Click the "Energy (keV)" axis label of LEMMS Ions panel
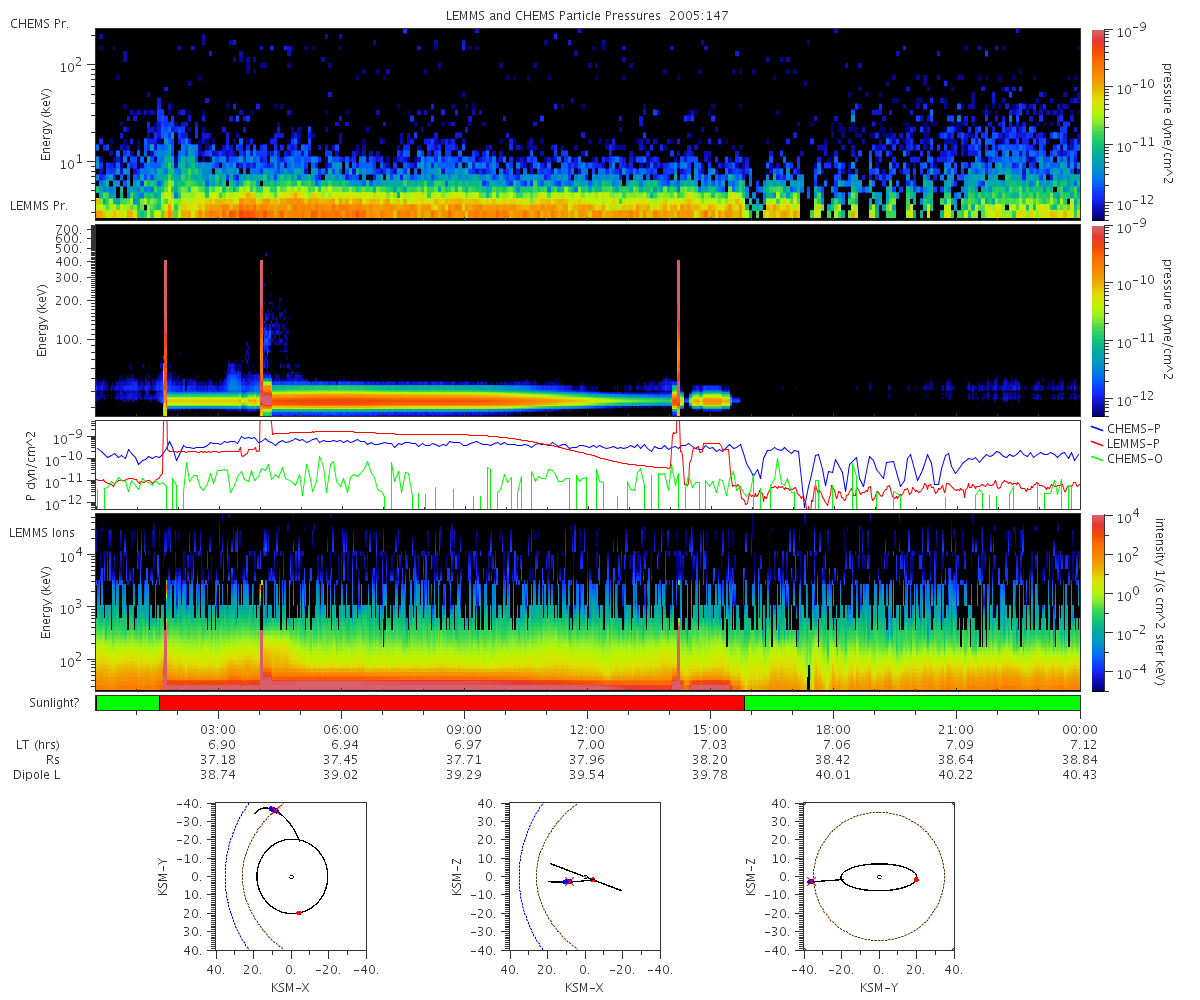This screenshot has width=1200, height=1000. (x=46, y=602)
